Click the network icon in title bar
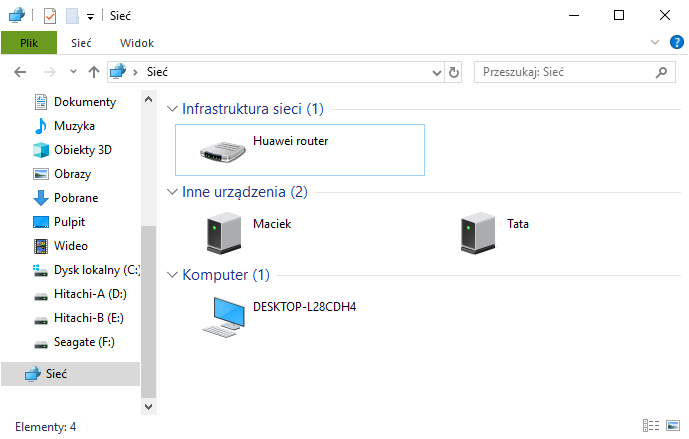 [x=17, y=15]
